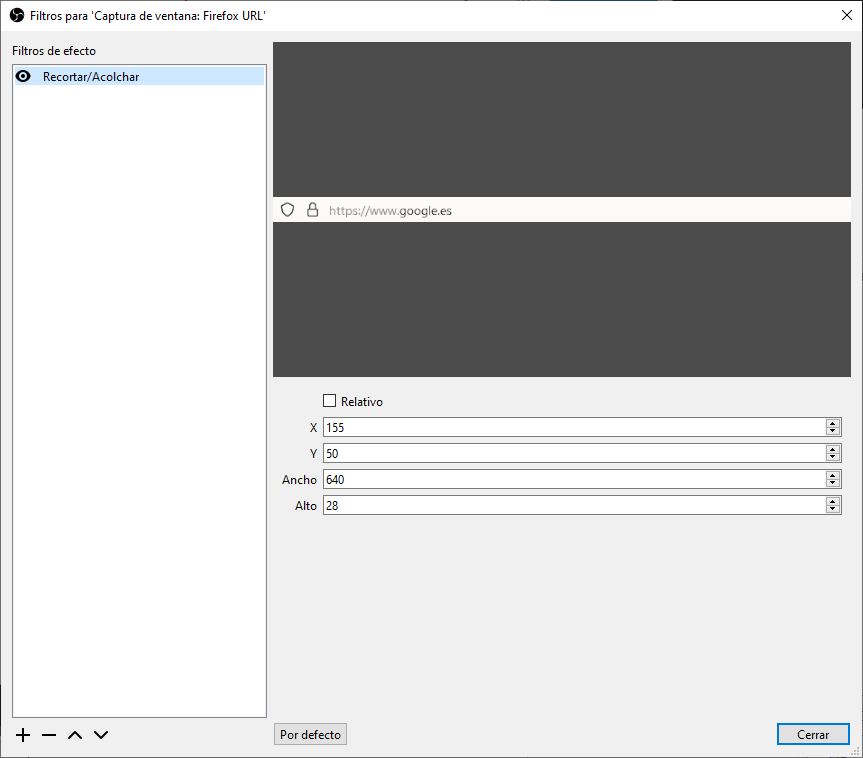Image resolution: width=863 pixels, height=758 pixels.
Task: Click the Por defecto button
Action: click(x=310, y=734)
